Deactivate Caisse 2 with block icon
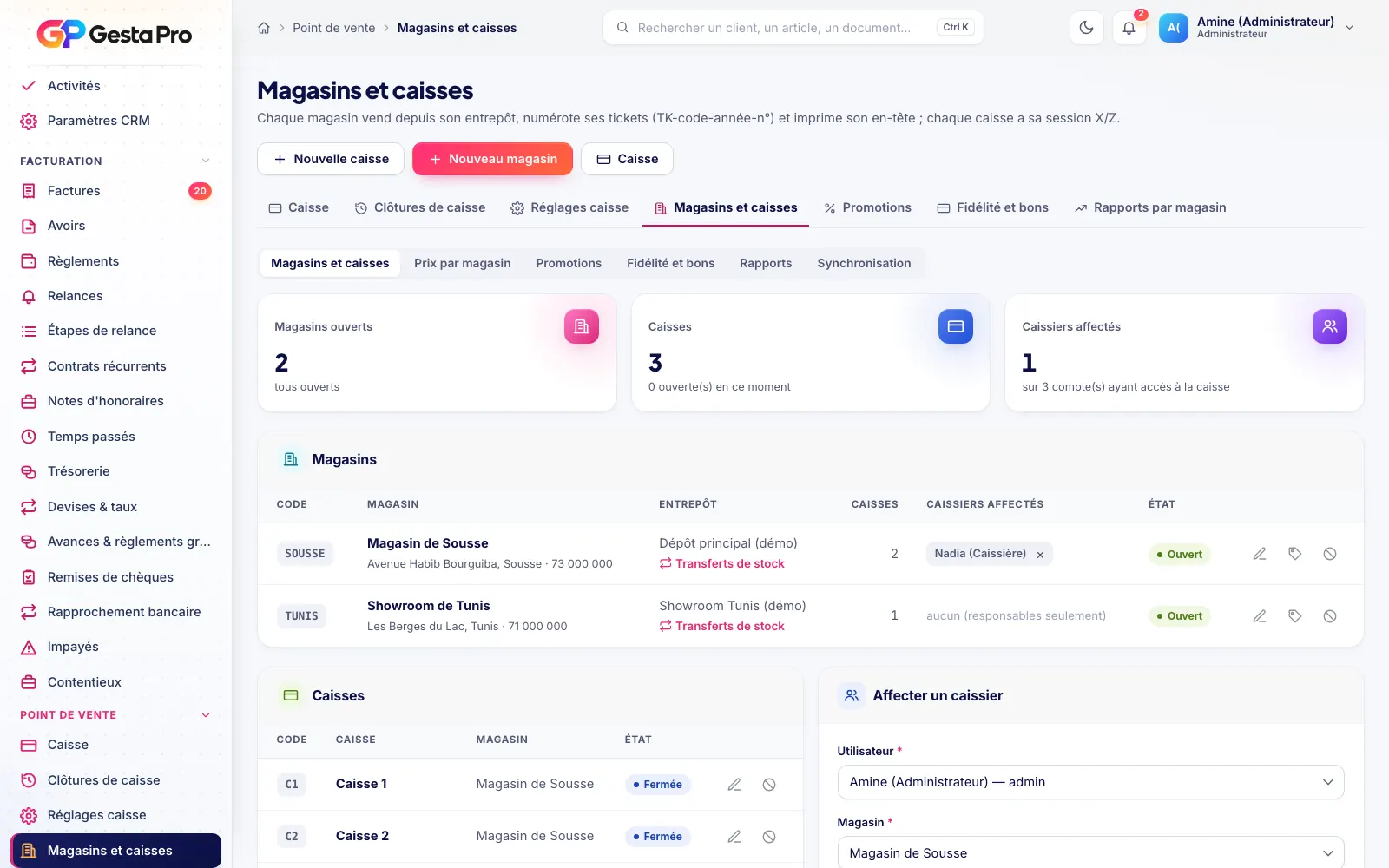The image size is (1389, 868). pos(769,837)
